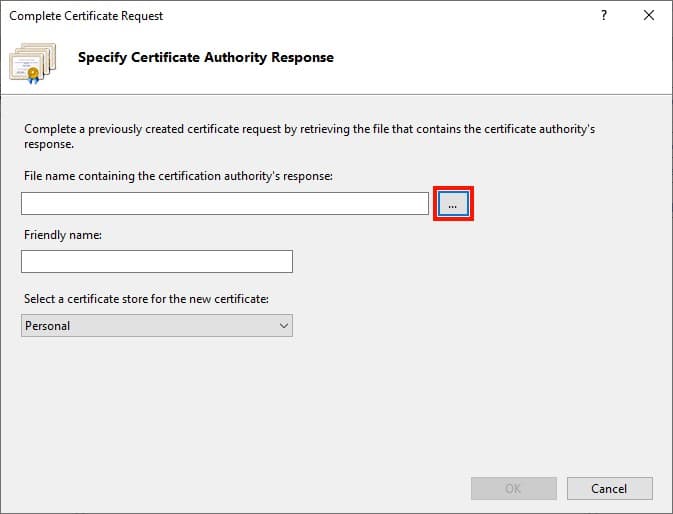
Task: Focus the Friendly name text box
Action: click(157, 261)
